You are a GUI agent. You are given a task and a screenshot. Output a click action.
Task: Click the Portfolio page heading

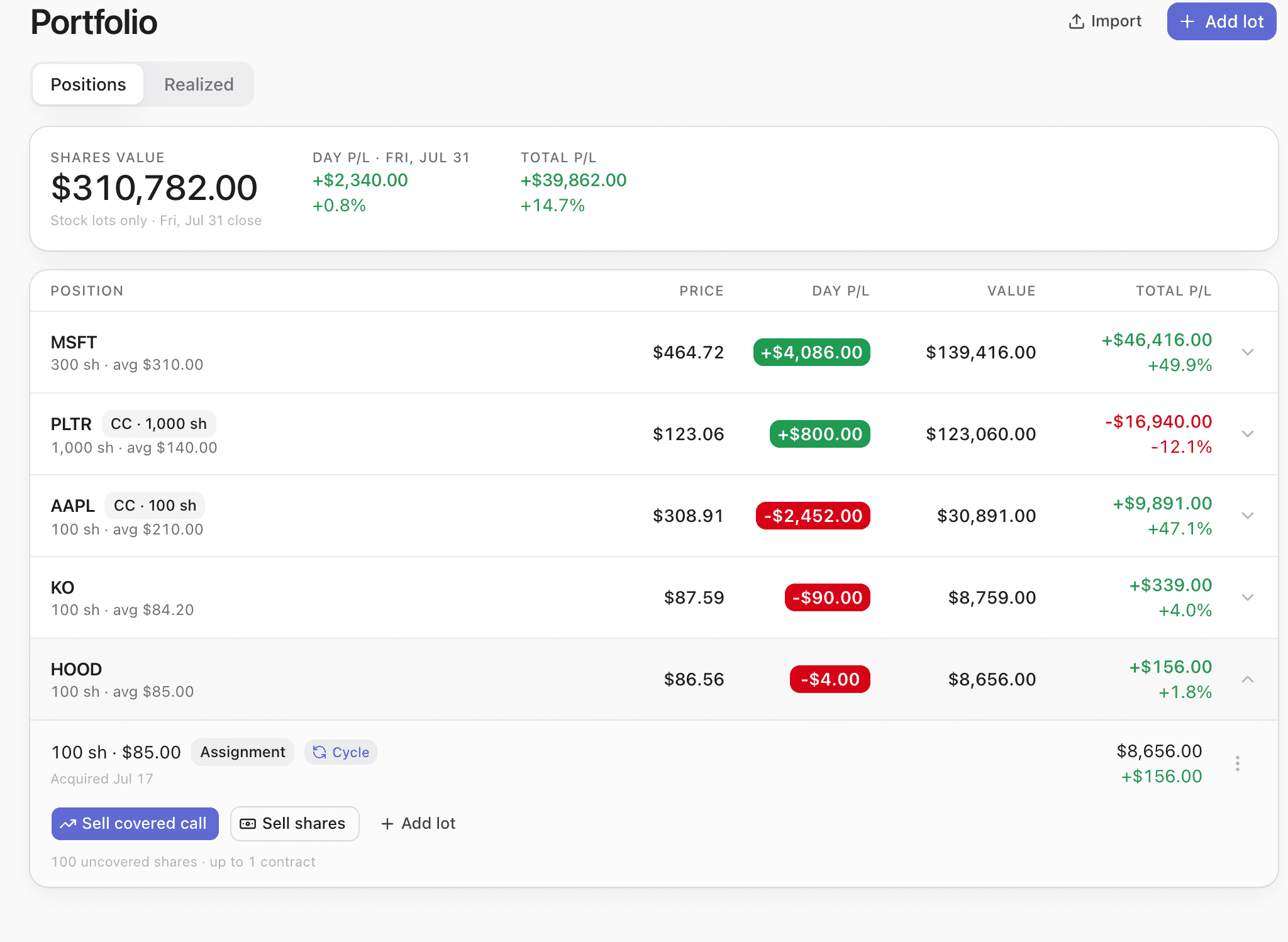[94, 23]
